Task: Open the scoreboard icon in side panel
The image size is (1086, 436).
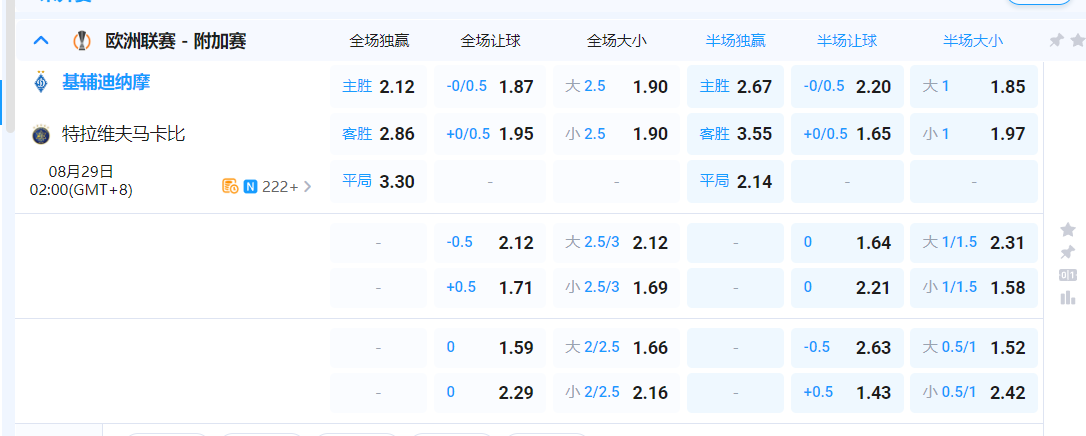Action: coord(1068,275)
